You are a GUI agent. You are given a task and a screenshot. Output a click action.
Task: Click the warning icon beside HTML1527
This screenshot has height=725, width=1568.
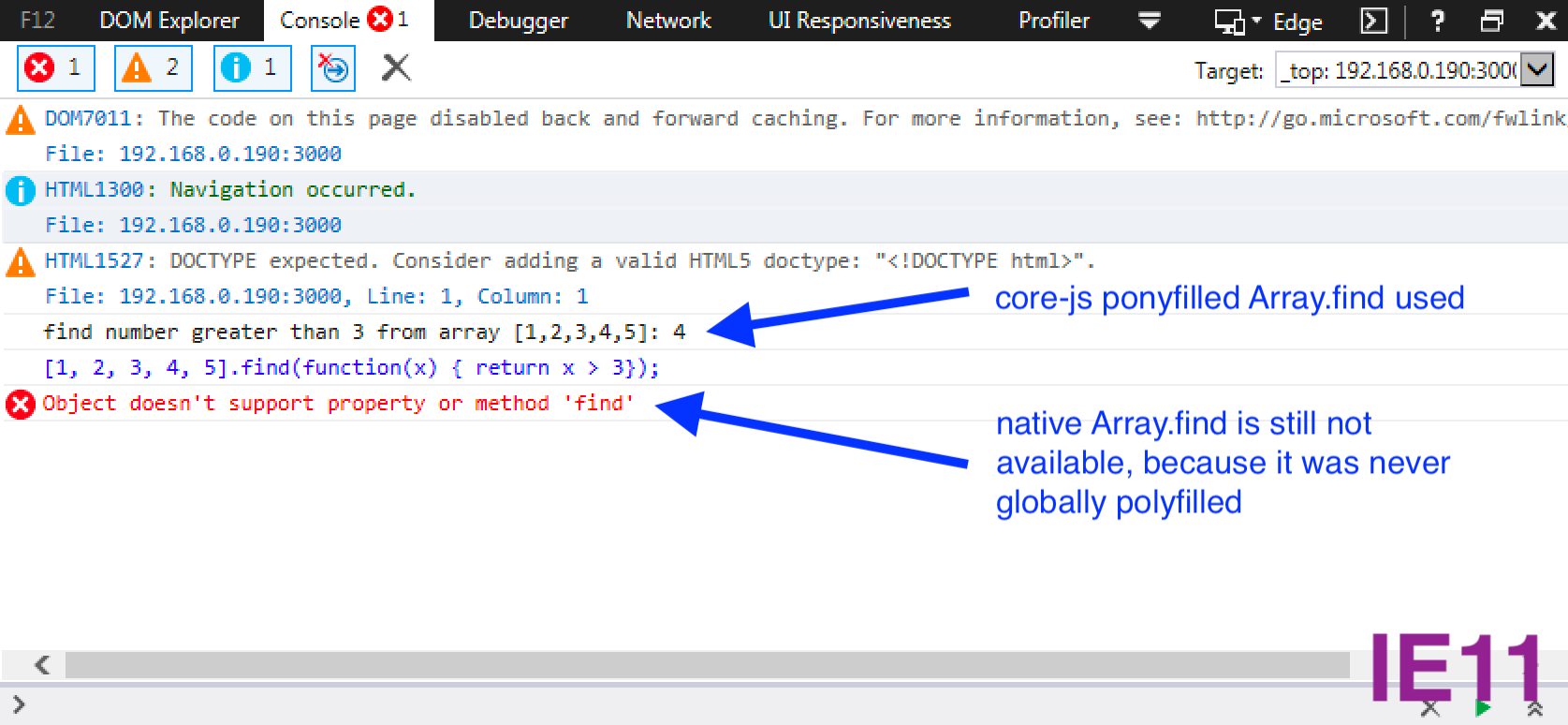click(21, 262)
